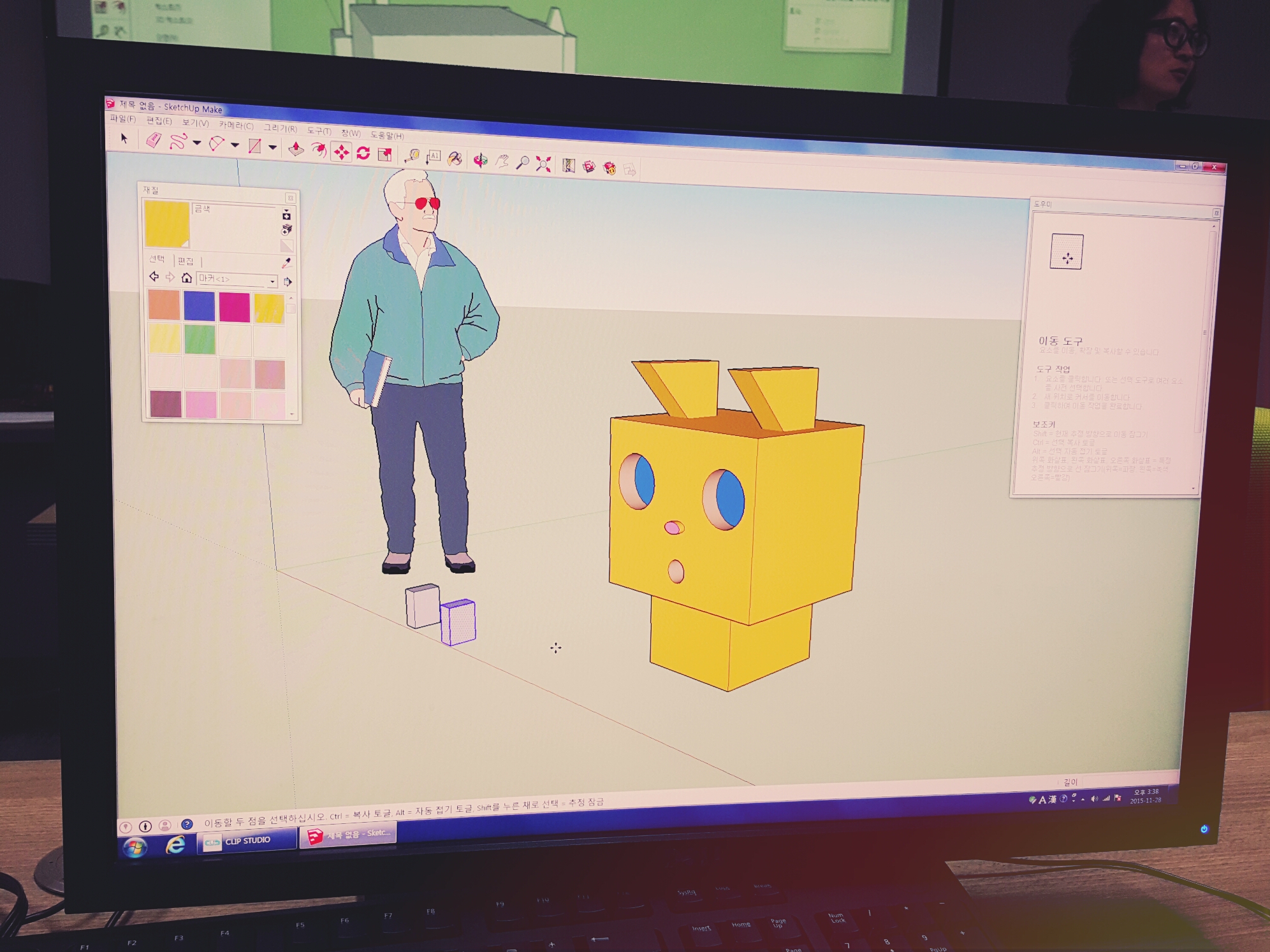Go to materials home (In Model)
Screen dimensions: 1270x952
[186, 278]
